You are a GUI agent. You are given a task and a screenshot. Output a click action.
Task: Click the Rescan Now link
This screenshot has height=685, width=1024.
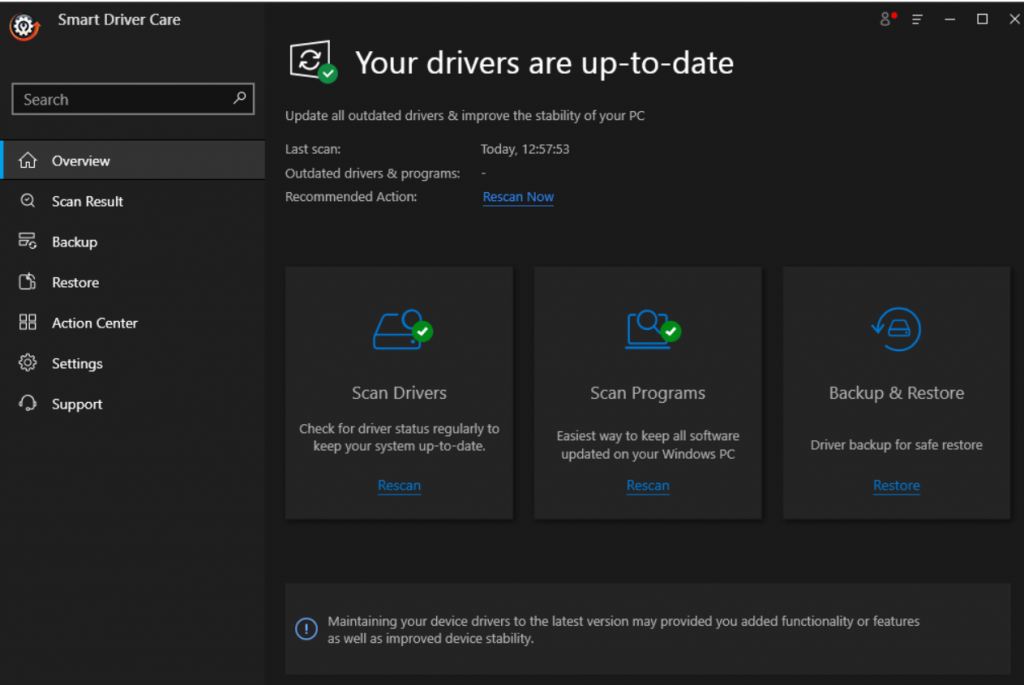point(518,197)
